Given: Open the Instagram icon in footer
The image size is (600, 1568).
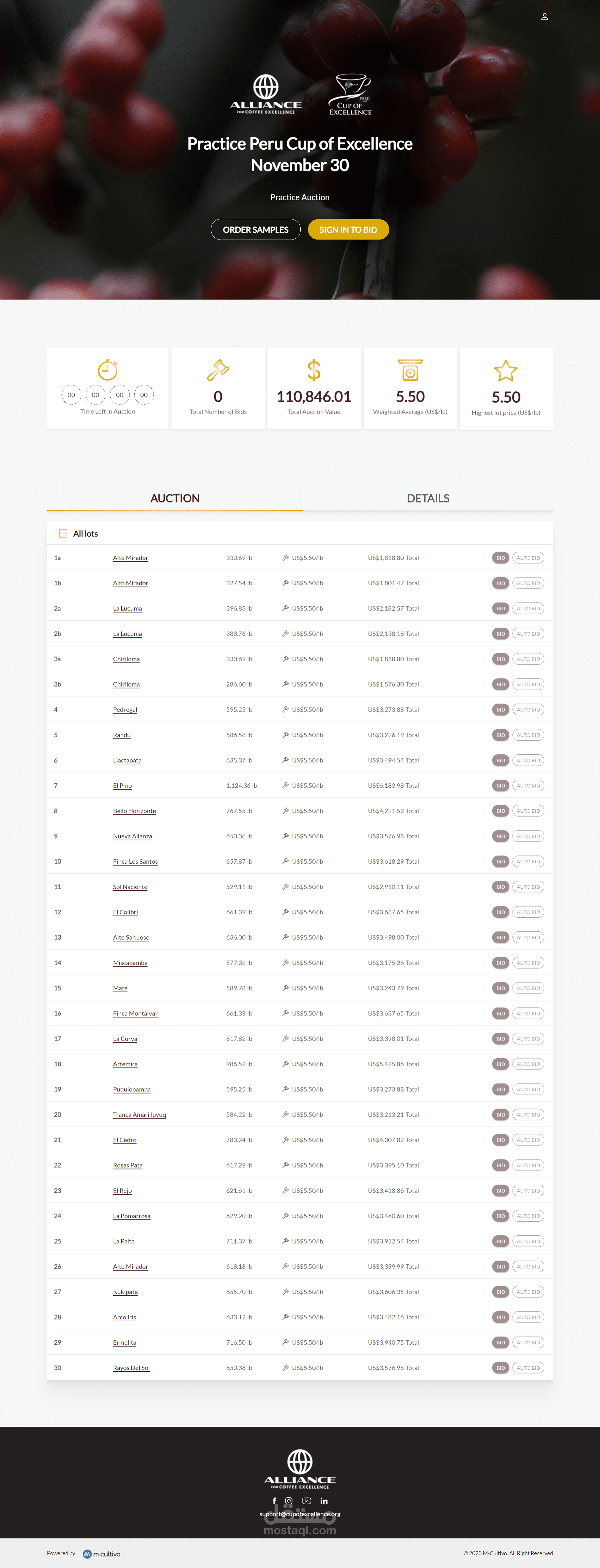Looking at the screenshot, I should pyautogui.click(x=289, y=1501).
